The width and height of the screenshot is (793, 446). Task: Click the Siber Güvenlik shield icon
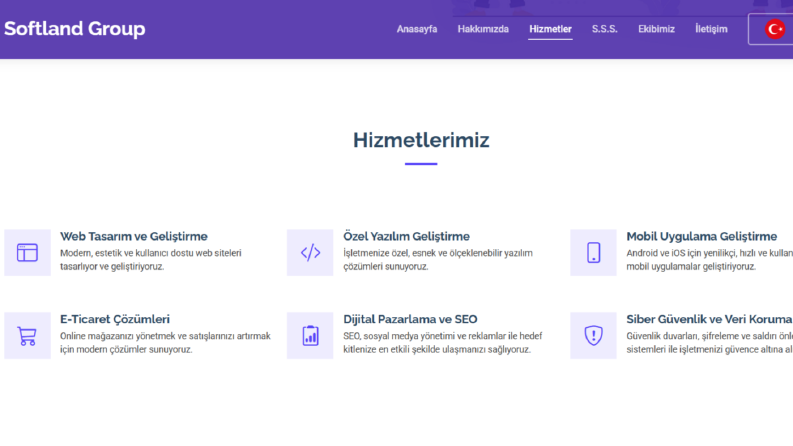pos(593,335)
